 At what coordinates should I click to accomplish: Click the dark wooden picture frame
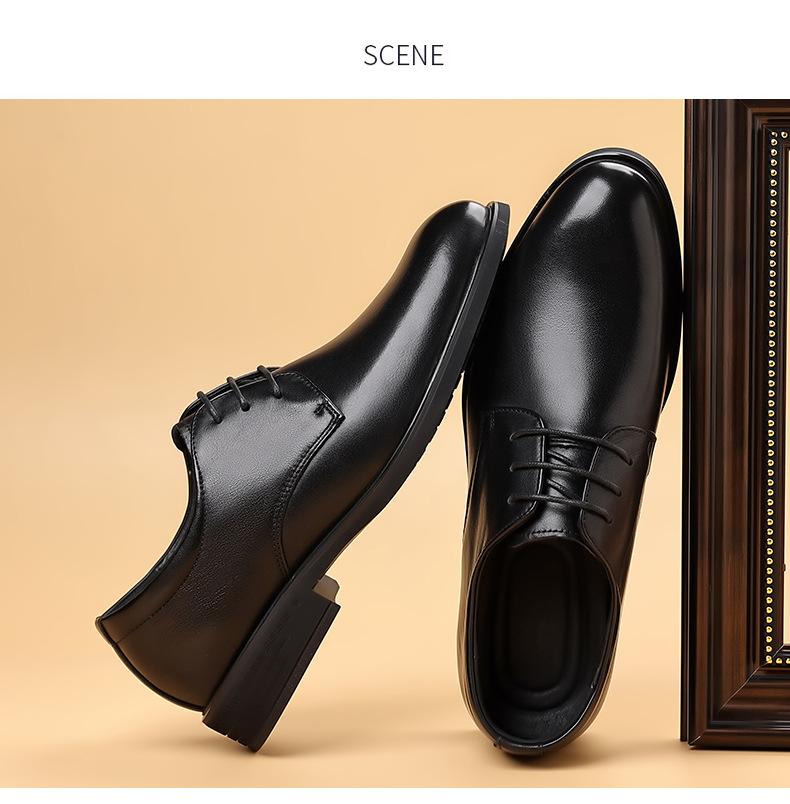point(737,420)
